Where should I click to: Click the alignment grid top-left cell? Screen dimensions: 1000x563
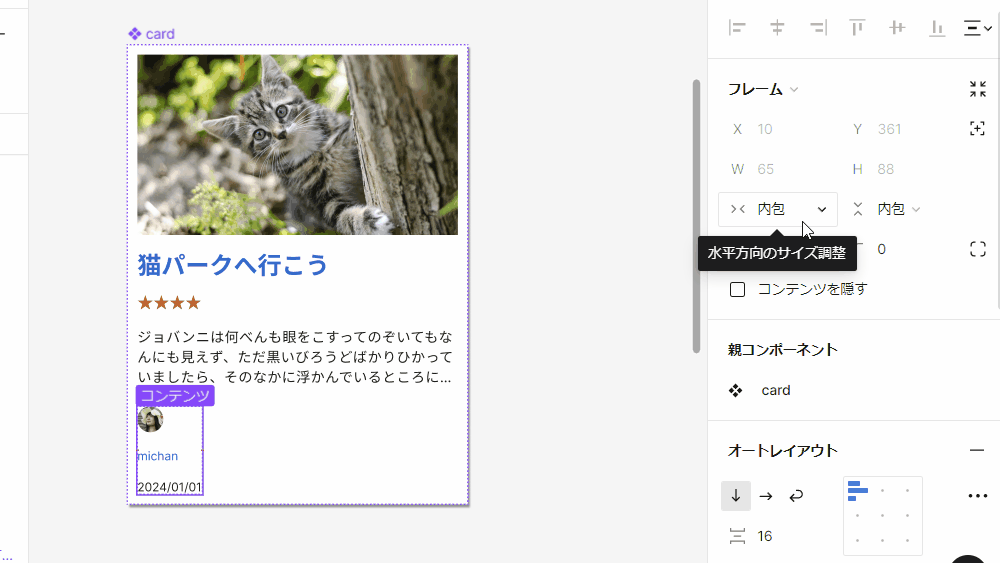coord(858,490)
